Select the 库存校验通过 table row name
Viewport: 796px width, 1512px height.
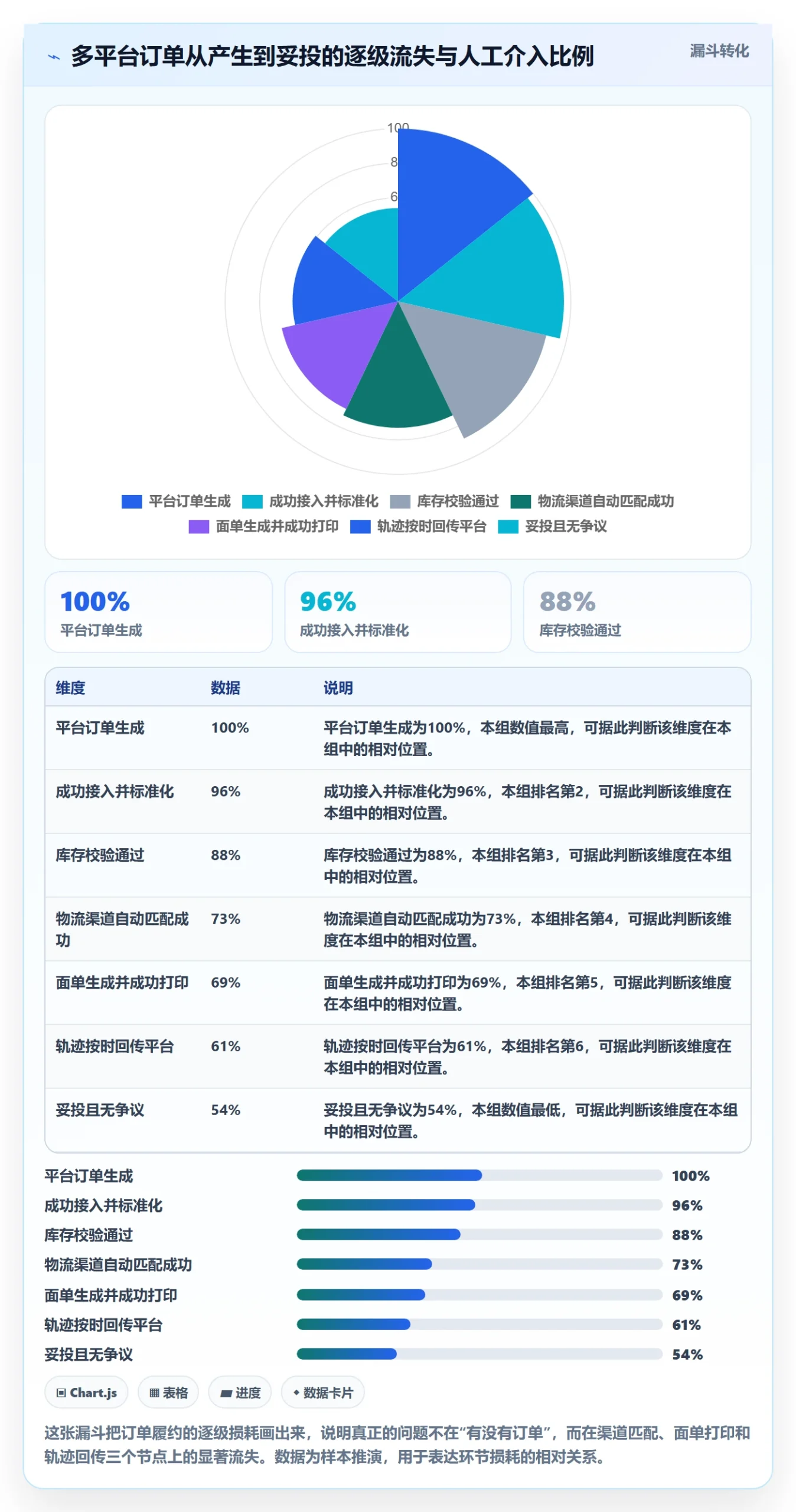tap(100, 855)
